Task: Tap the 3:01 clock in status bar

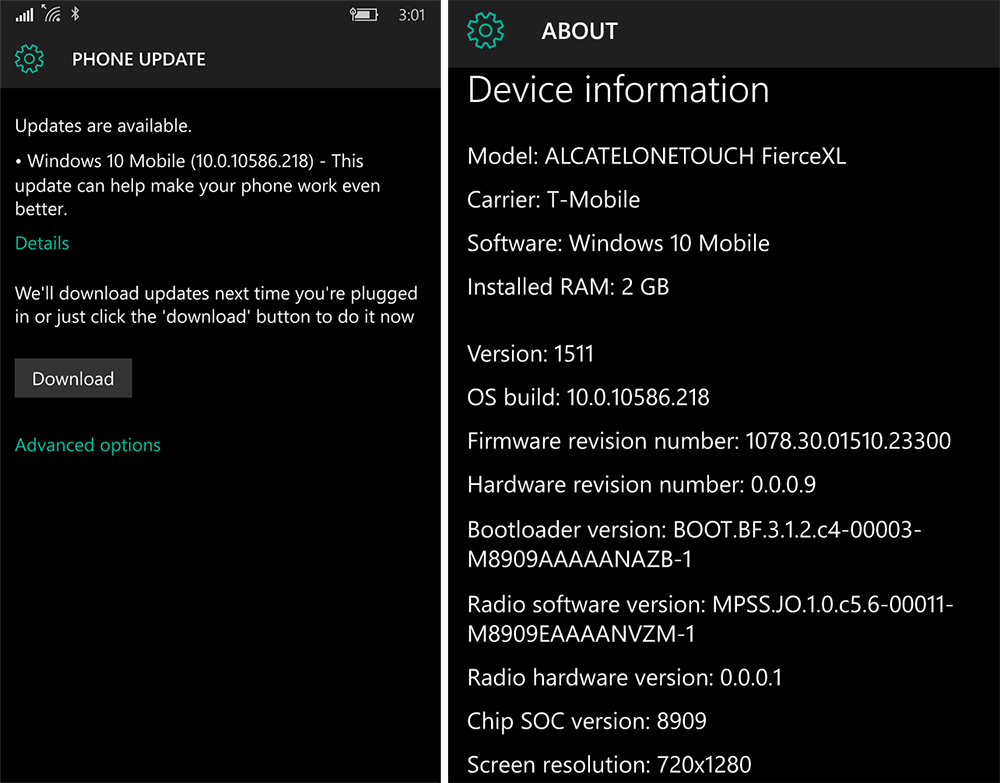Action: tap(411, 15)
